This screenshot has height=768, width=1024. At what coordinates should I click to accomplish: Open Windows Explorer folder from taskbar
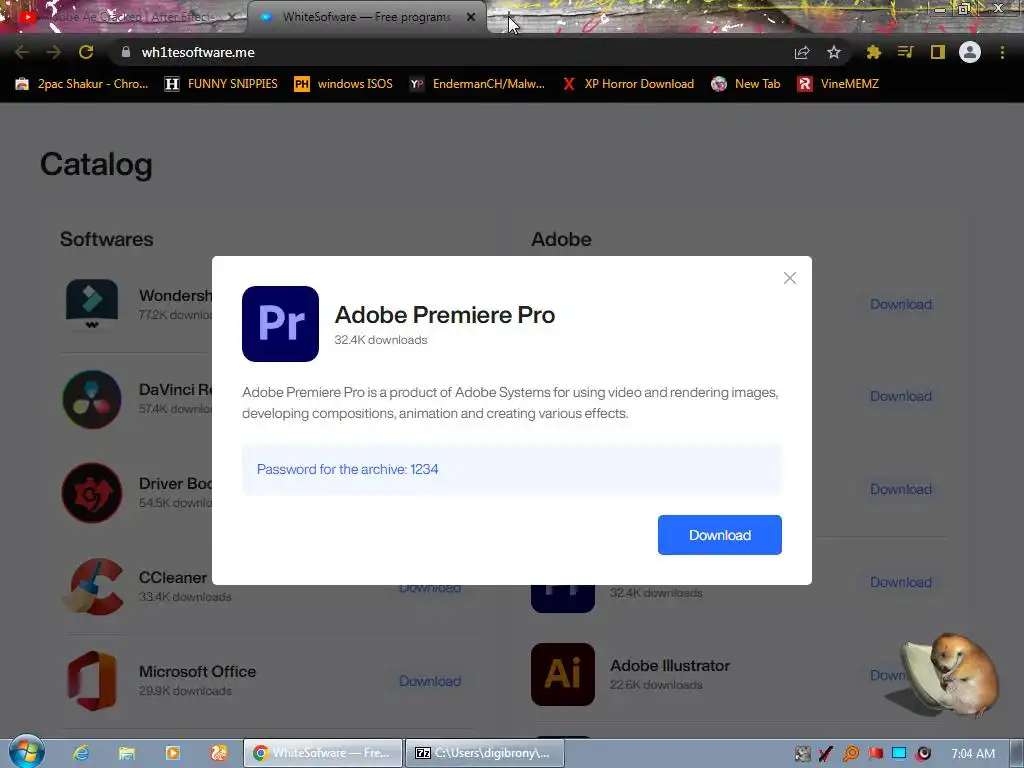pyautogui.click(x=127, y=753)
